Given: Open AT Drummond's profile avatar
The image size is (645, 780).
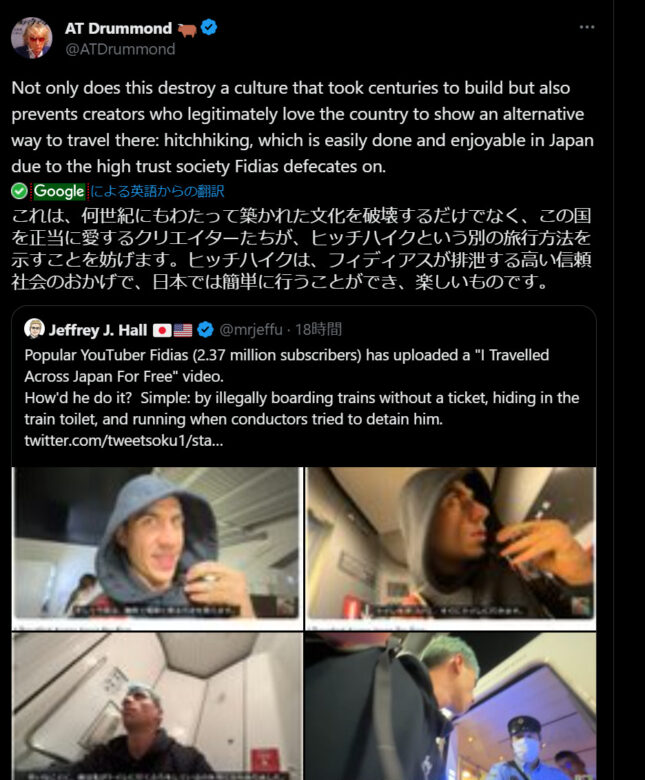Looking at the screenshot, I should (x=32, y=38).
